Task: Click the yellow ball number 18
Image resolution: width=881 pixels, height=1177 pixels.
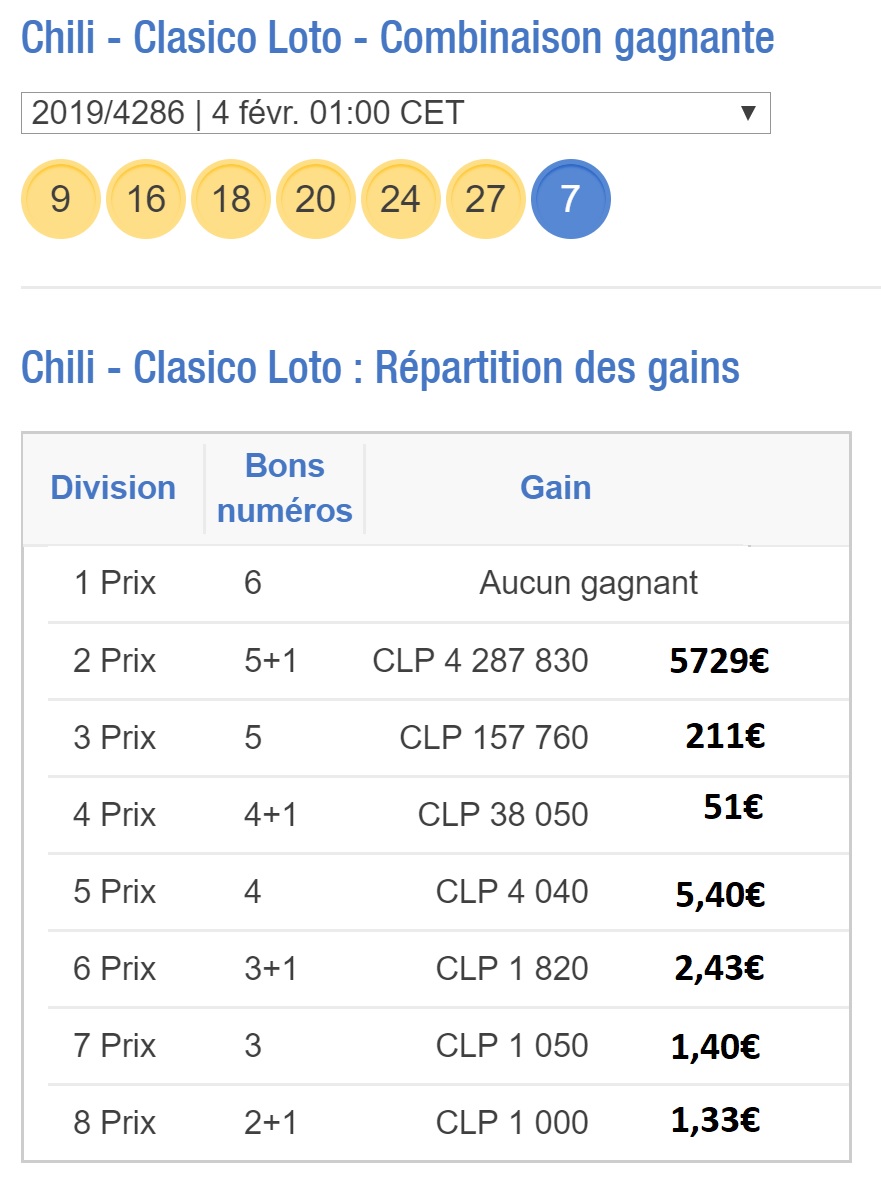Action: coord(230,199)
